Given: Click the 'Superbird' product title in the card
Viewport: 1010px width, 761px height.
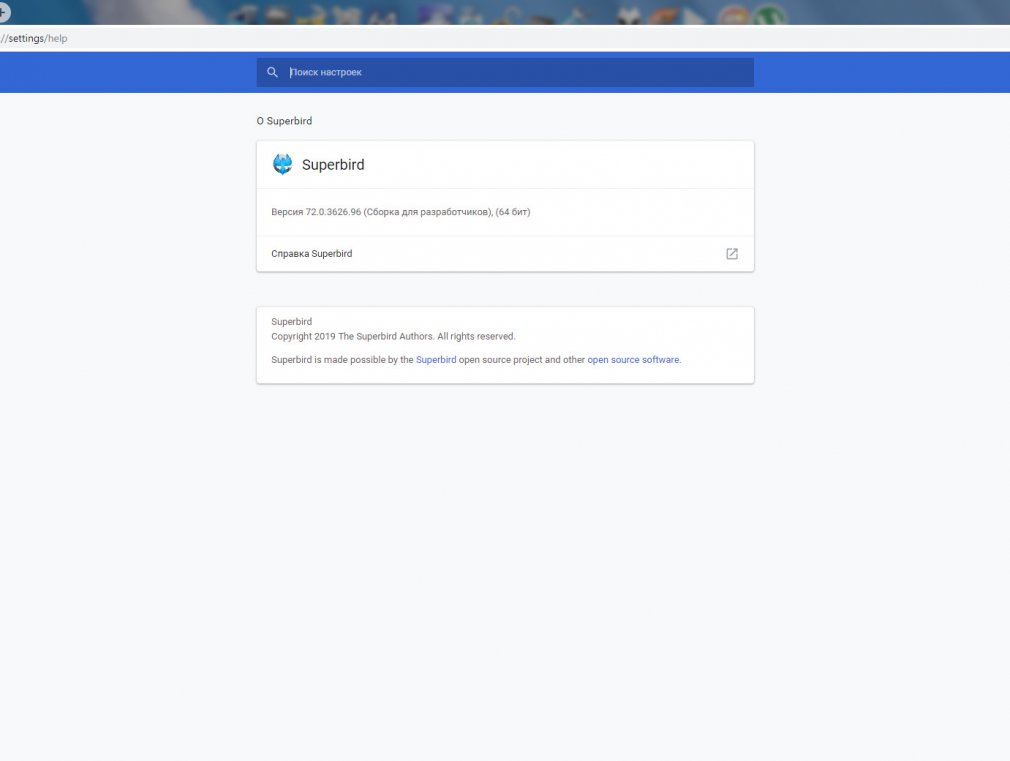Looking at the screenshot, I should (333, 165).
